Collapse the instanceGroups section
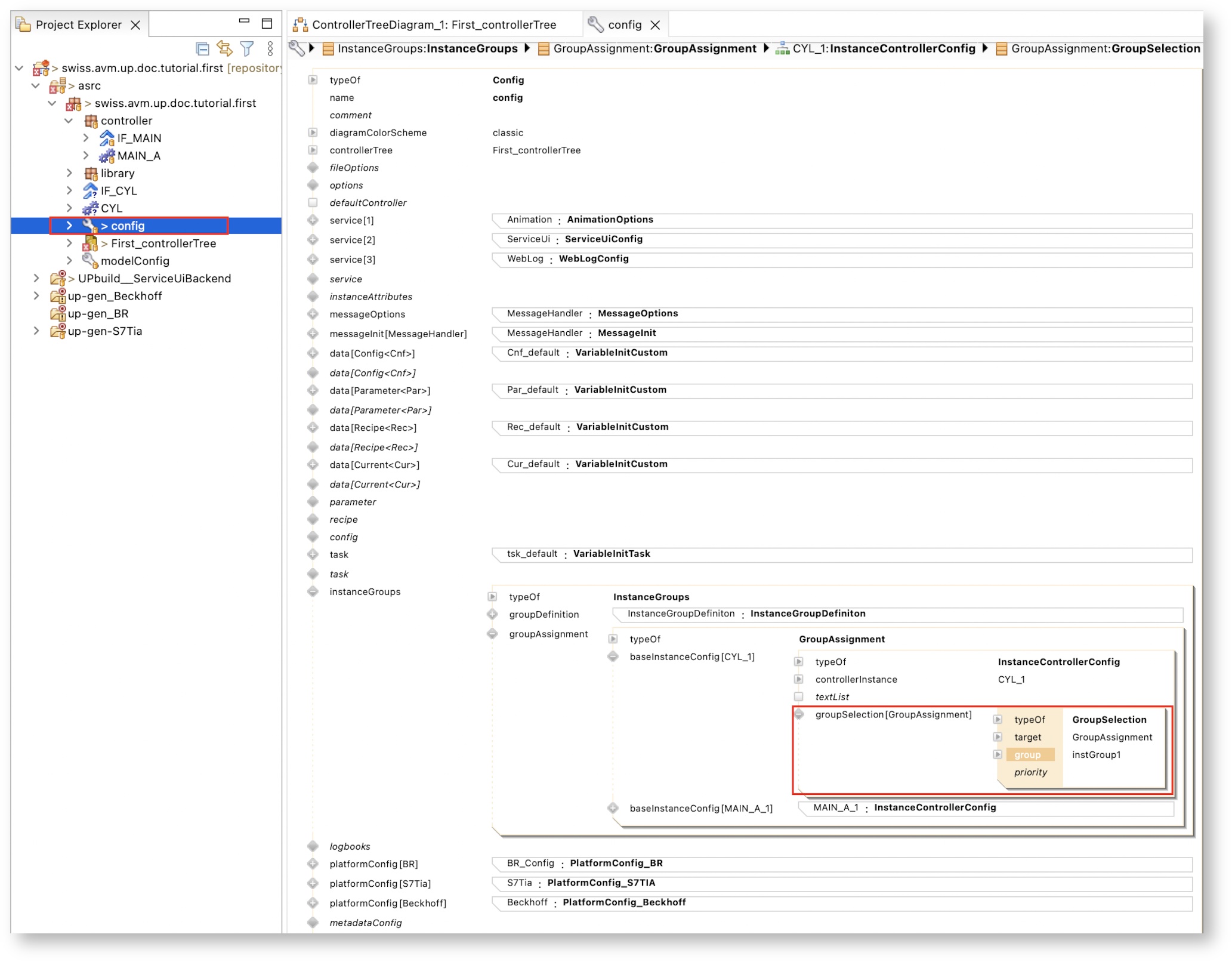 pos(313,591)
